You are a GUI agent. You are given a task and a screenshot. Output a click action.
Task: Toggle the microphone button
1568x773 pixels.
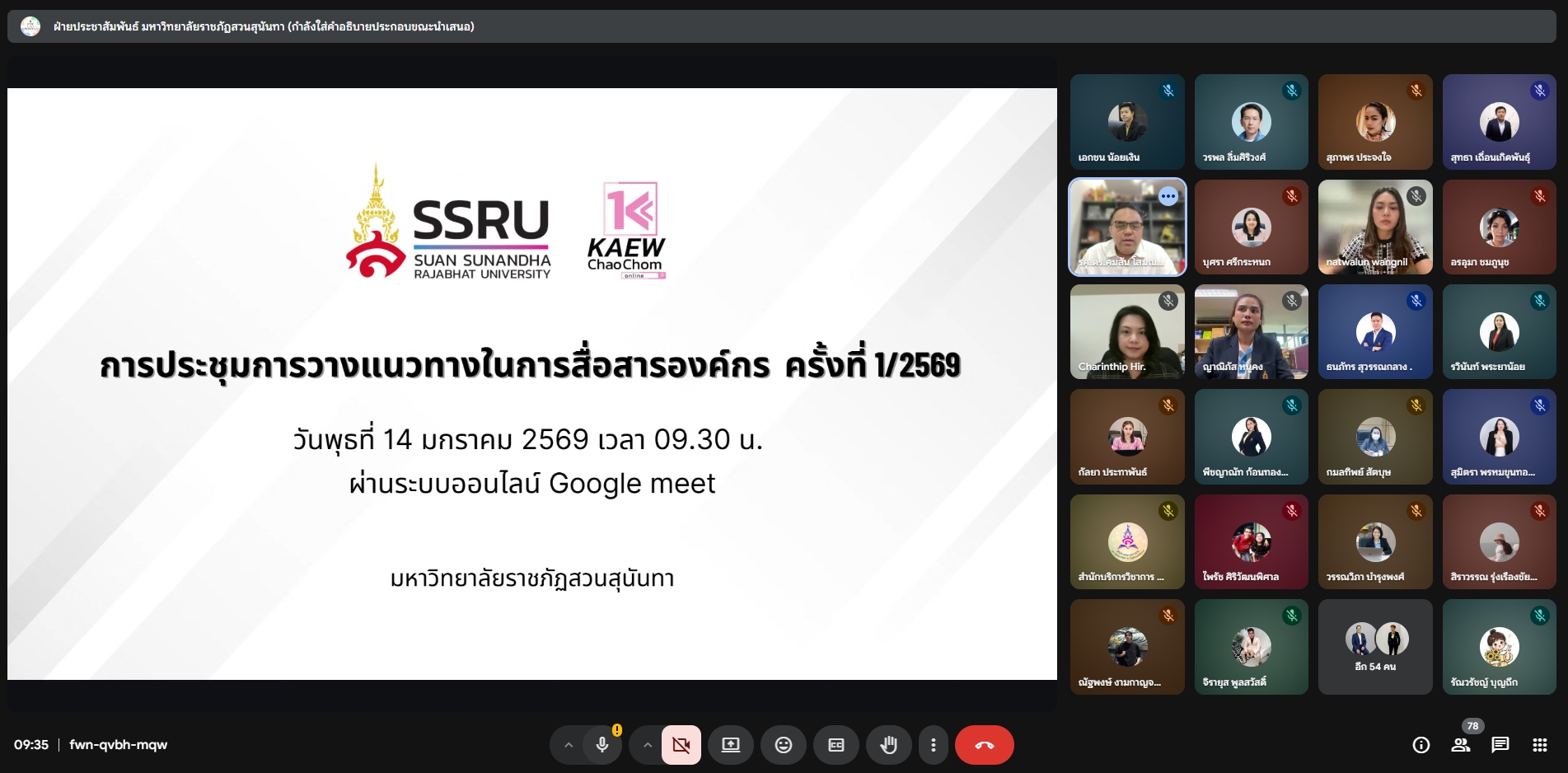click(602, 745)
